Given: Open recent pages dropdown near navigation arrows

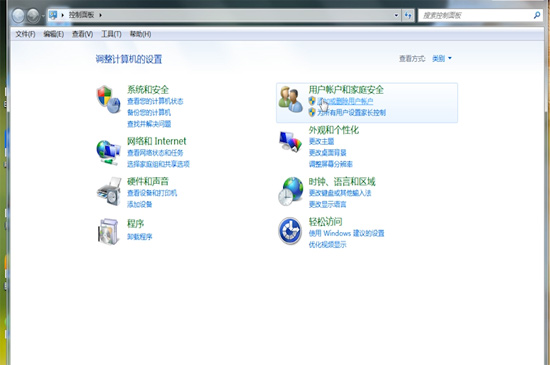Looking at the screenshot, I should (x=43, y=16).
